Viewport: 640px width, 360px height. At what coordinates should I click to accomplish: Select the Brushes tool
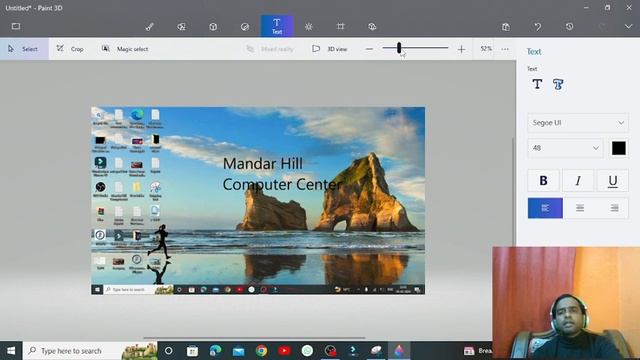149,27
